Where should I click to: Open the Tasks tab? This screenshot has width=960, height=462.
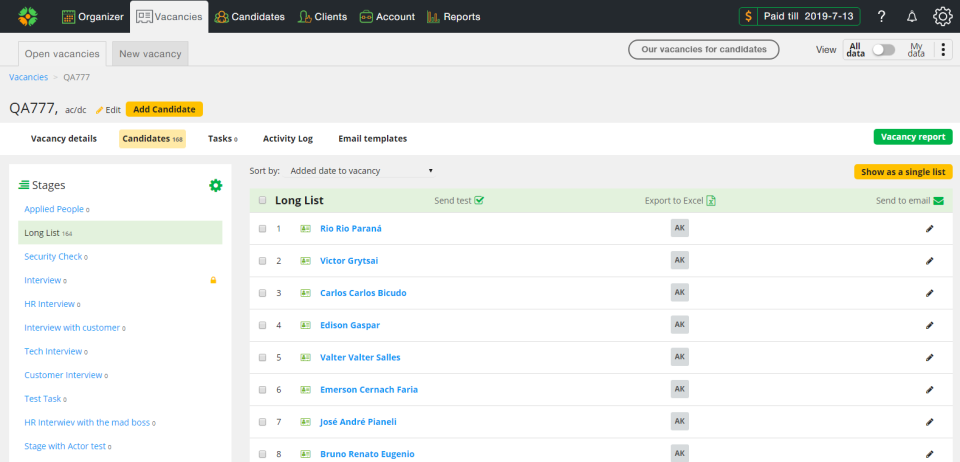(223, 139)
